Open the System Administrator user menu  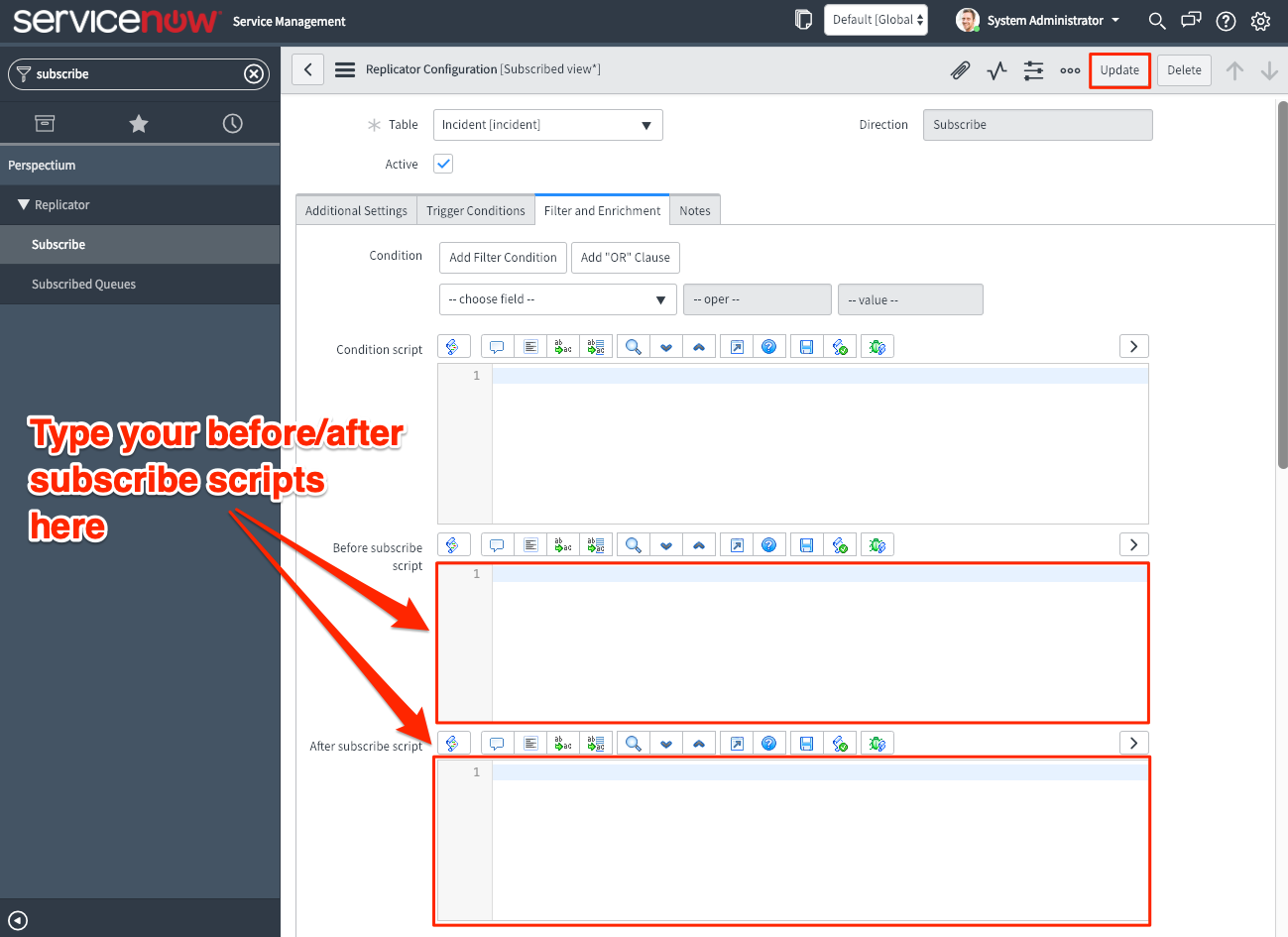[x=1038, y=20]
